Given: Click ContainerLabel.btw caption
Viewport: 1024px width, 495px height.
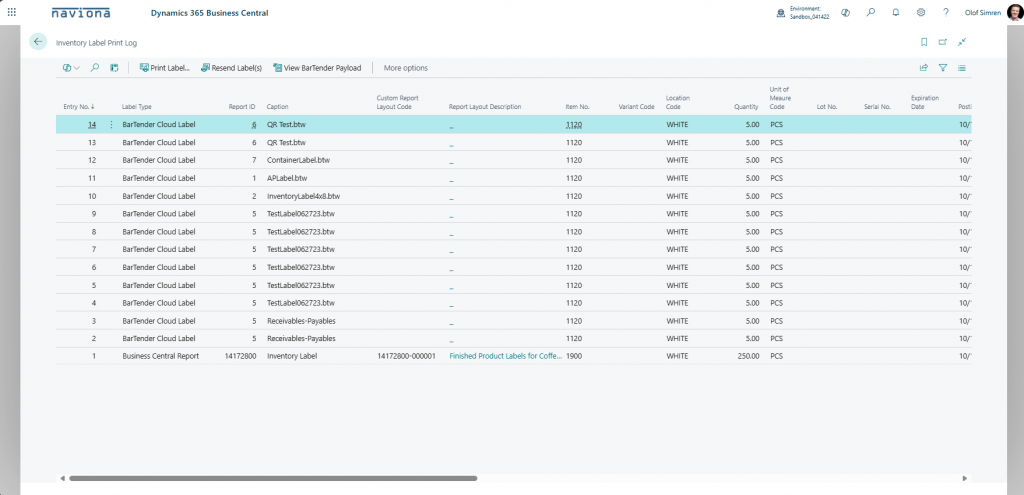Looking at the screenshot, I should click(x=297, y=160).
